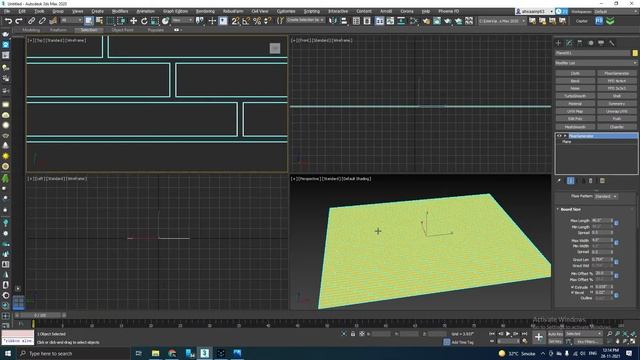Screen dimensions: 640x360
Task: Open the Graph Editors menu
Action: [175, 11]
